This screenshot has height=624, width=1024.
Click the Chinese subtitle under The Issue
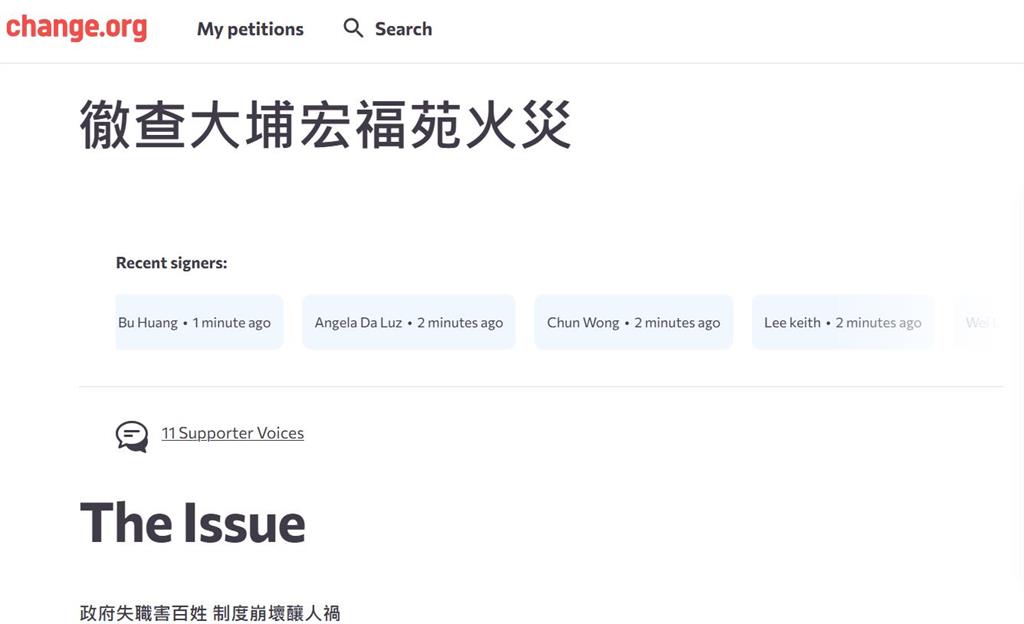point(210,613)
